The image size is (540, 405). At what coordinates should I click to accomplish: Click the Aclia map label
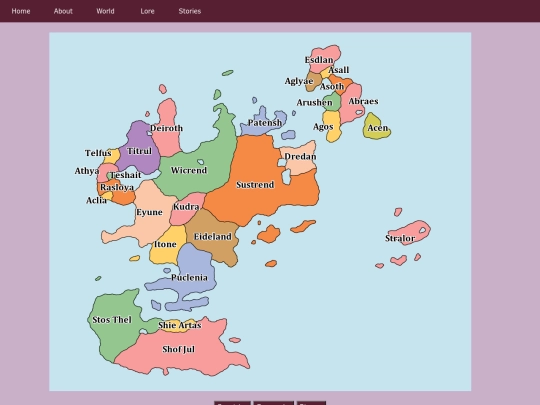click(96, 200)
